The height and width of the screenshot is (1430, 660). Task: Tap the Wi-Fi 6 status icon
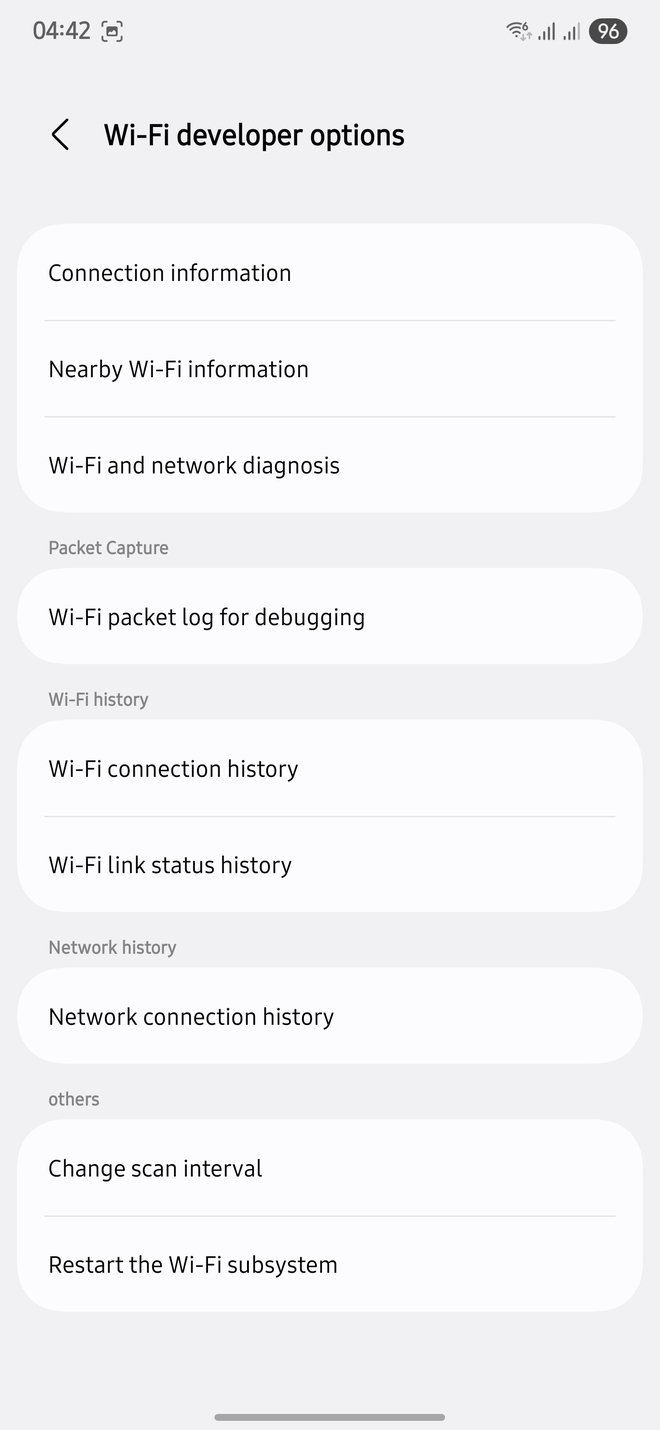(x=518, y=31)
